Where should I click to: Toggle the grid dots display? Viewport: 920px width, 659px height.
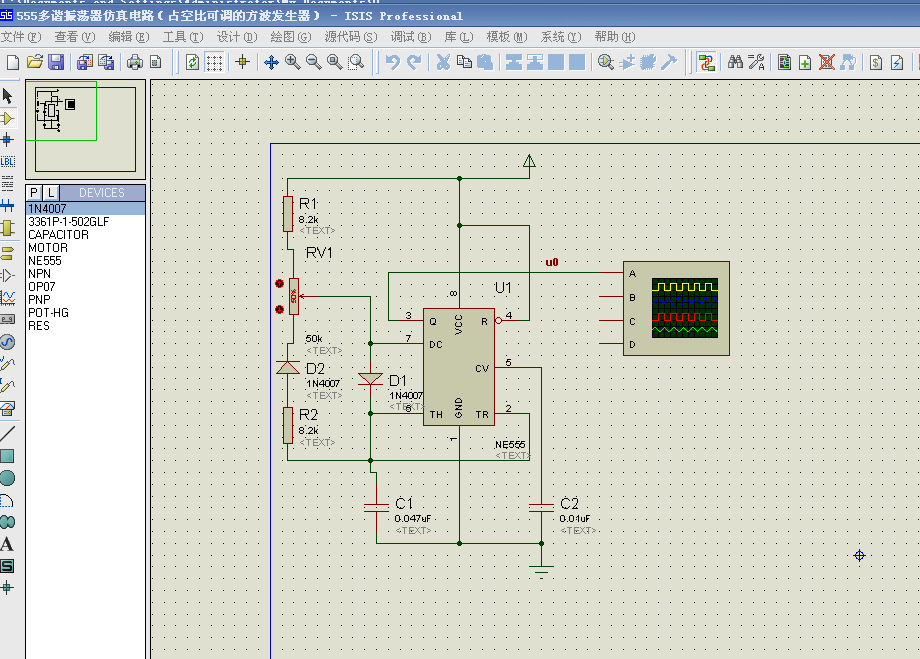click(214, 62)
